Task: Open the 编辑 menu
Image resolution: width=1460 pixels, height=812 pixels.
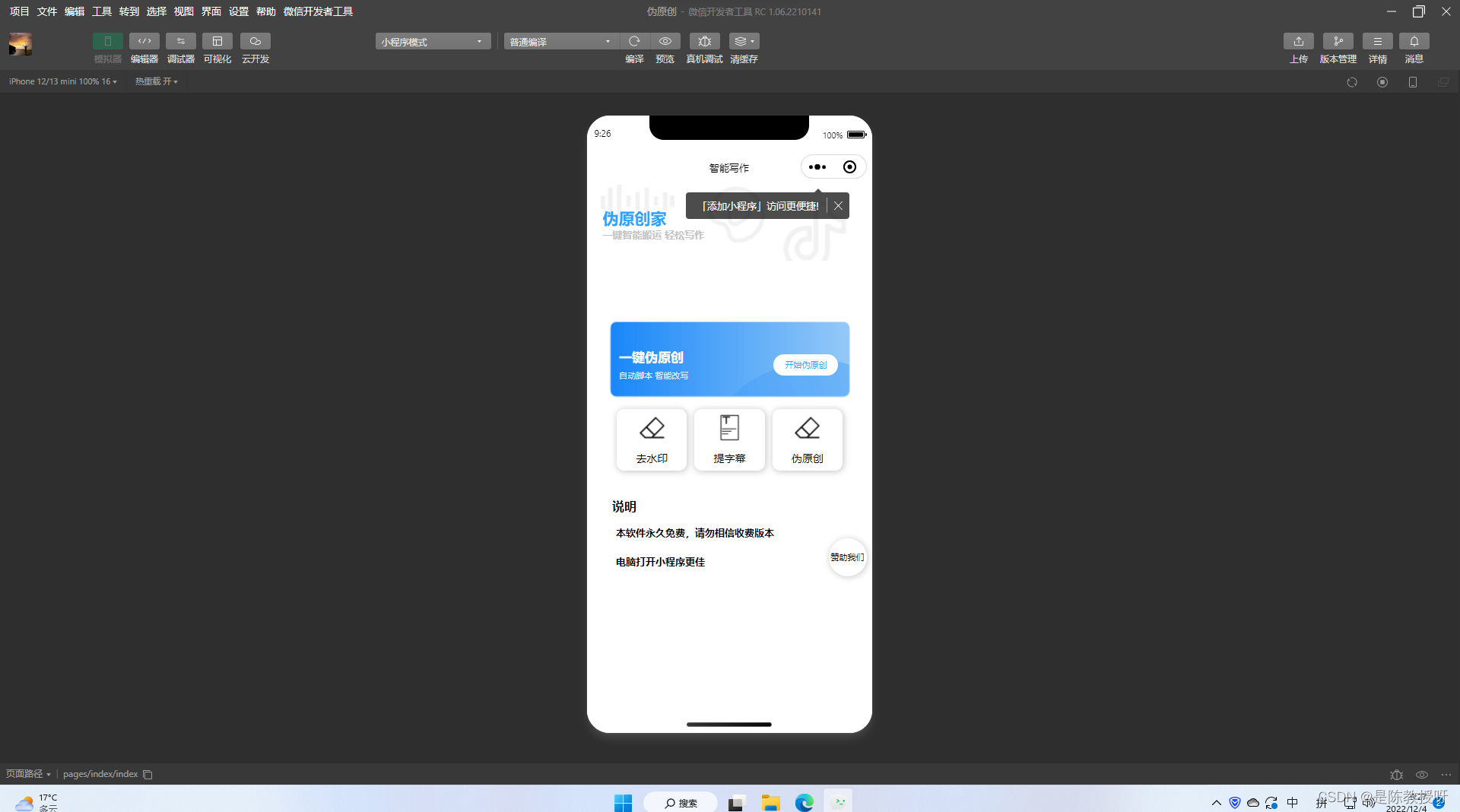Action: pyautogui.click(x=75, y=11)
